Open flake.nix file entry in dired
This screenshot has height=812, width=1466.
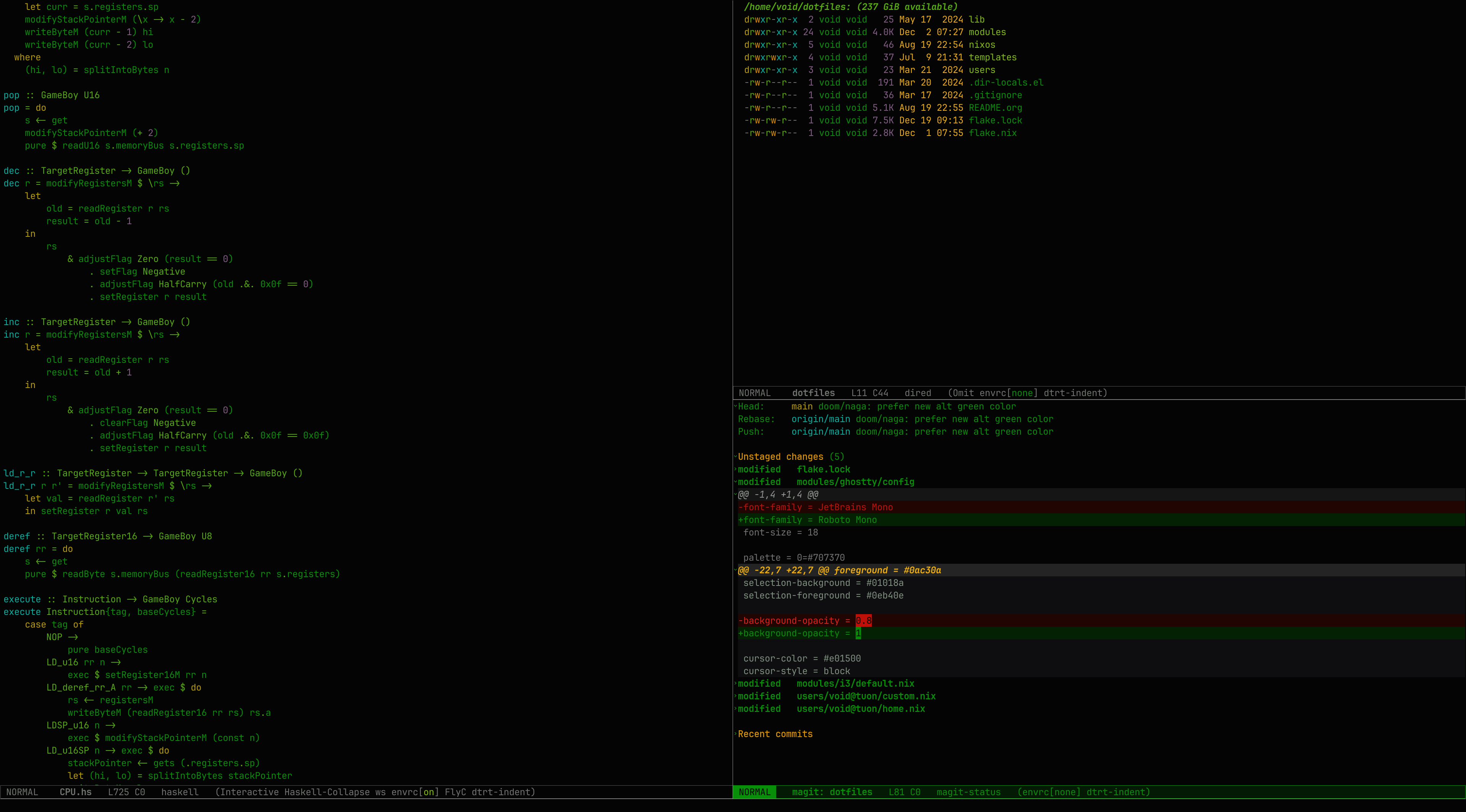tap(992, 133)
